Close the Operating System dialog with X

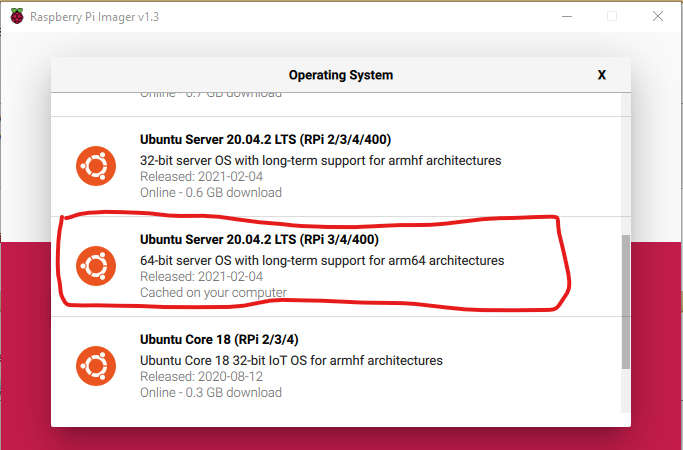coord(602,75)
